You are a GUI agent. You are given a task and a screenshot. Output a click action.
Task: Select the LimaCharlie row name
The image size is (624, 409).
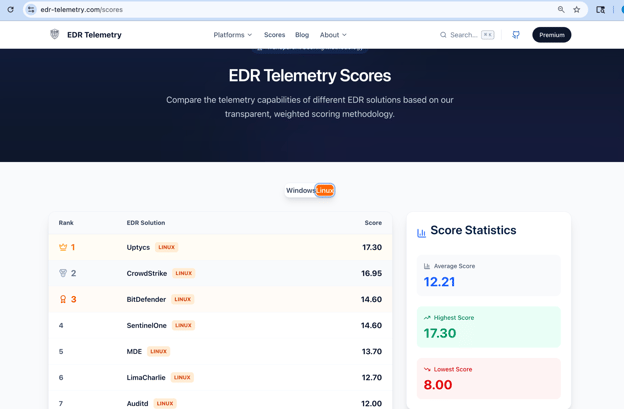[146, 378]
